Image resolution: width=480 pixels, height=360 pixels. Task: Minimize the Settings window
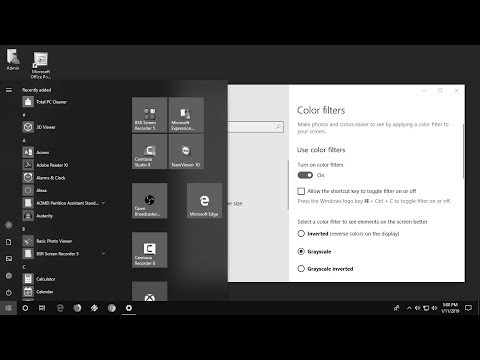424,90
